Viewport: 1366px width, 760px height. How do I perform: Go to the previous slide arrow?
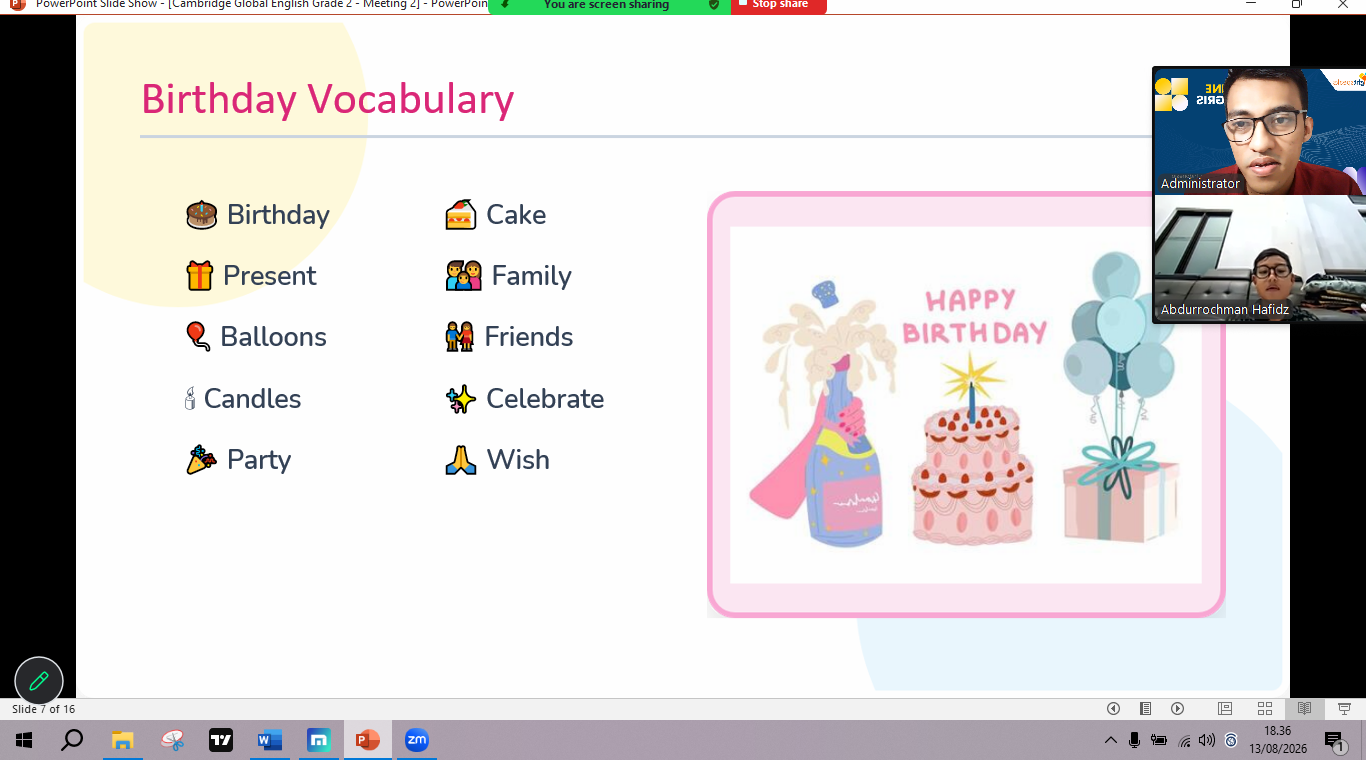(x=1113, y=709)
